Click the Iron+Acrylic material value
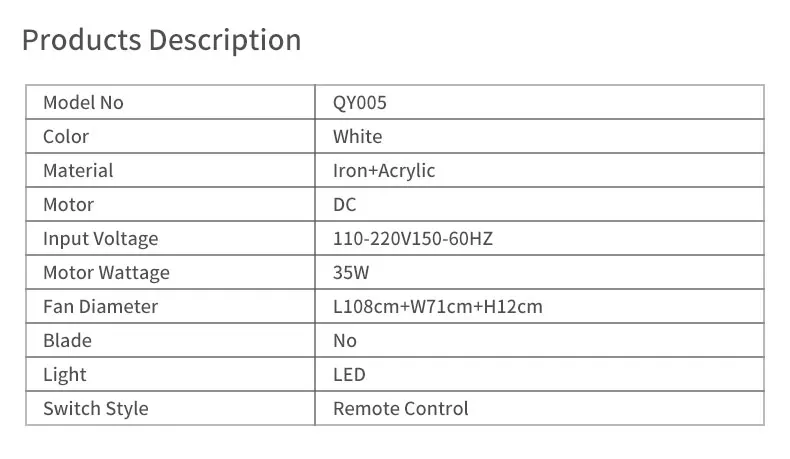 384,170
